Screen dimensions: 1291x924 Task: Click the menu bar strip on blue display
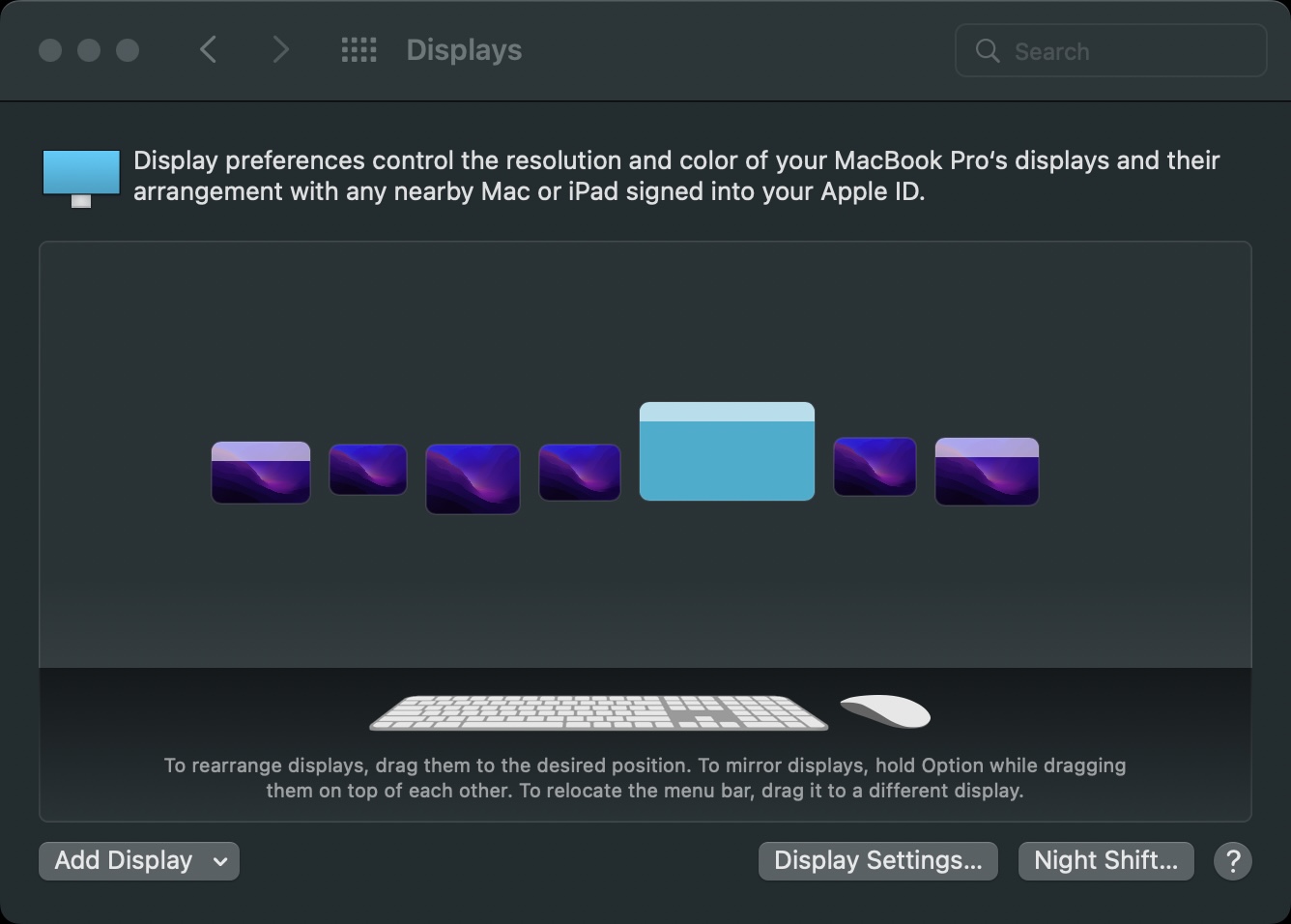pos(727,413)
